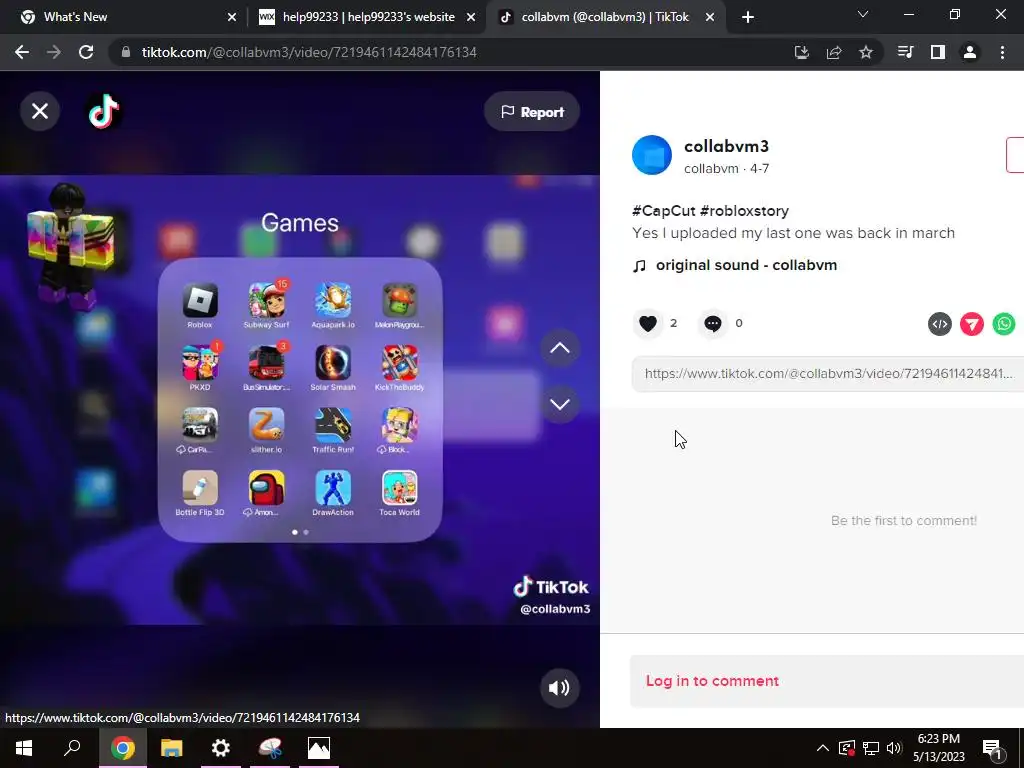Click the TikTok logo in the viewer

coord(103,111)
